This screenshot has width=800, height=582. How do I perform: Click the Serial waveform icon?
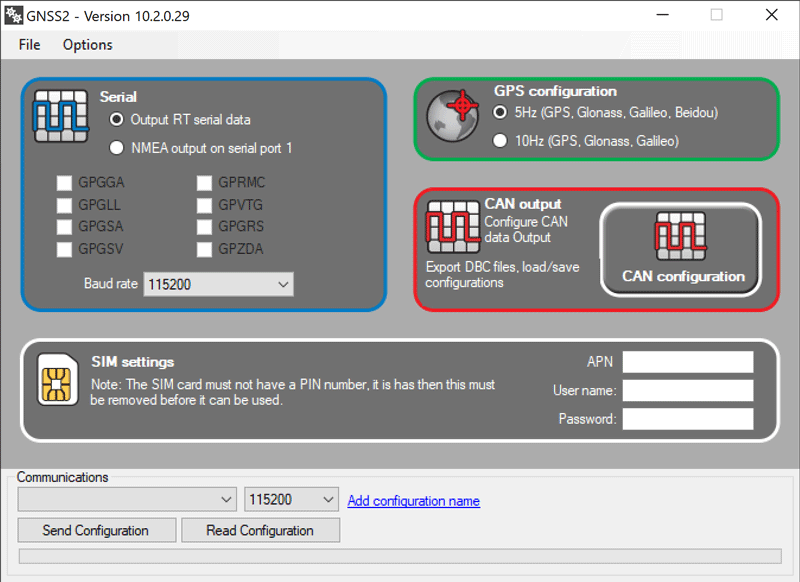61,116
